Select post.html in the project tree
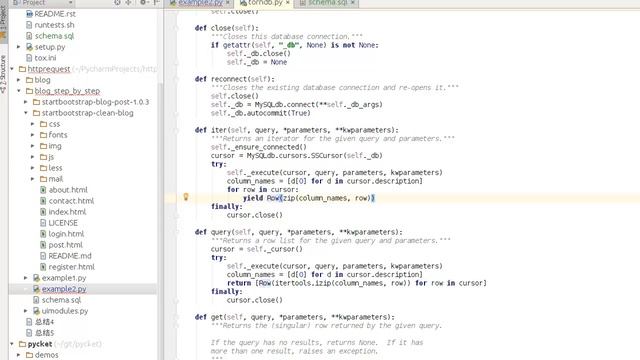 [x=66, y=245]
